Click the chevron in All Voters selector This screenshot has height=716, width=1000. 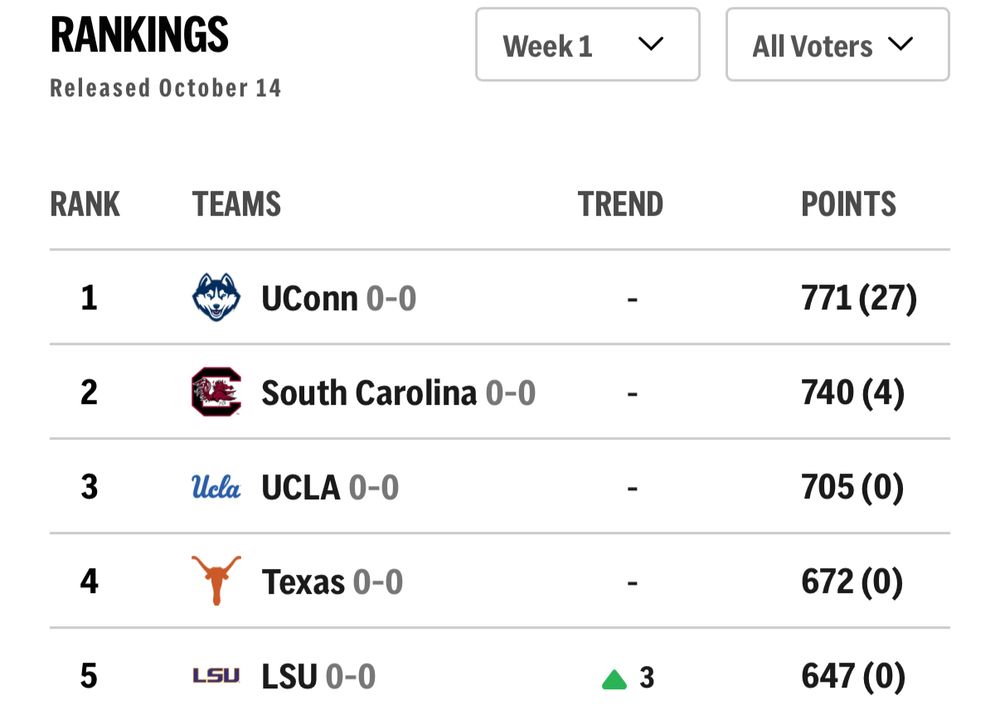[x=900, y=44]
